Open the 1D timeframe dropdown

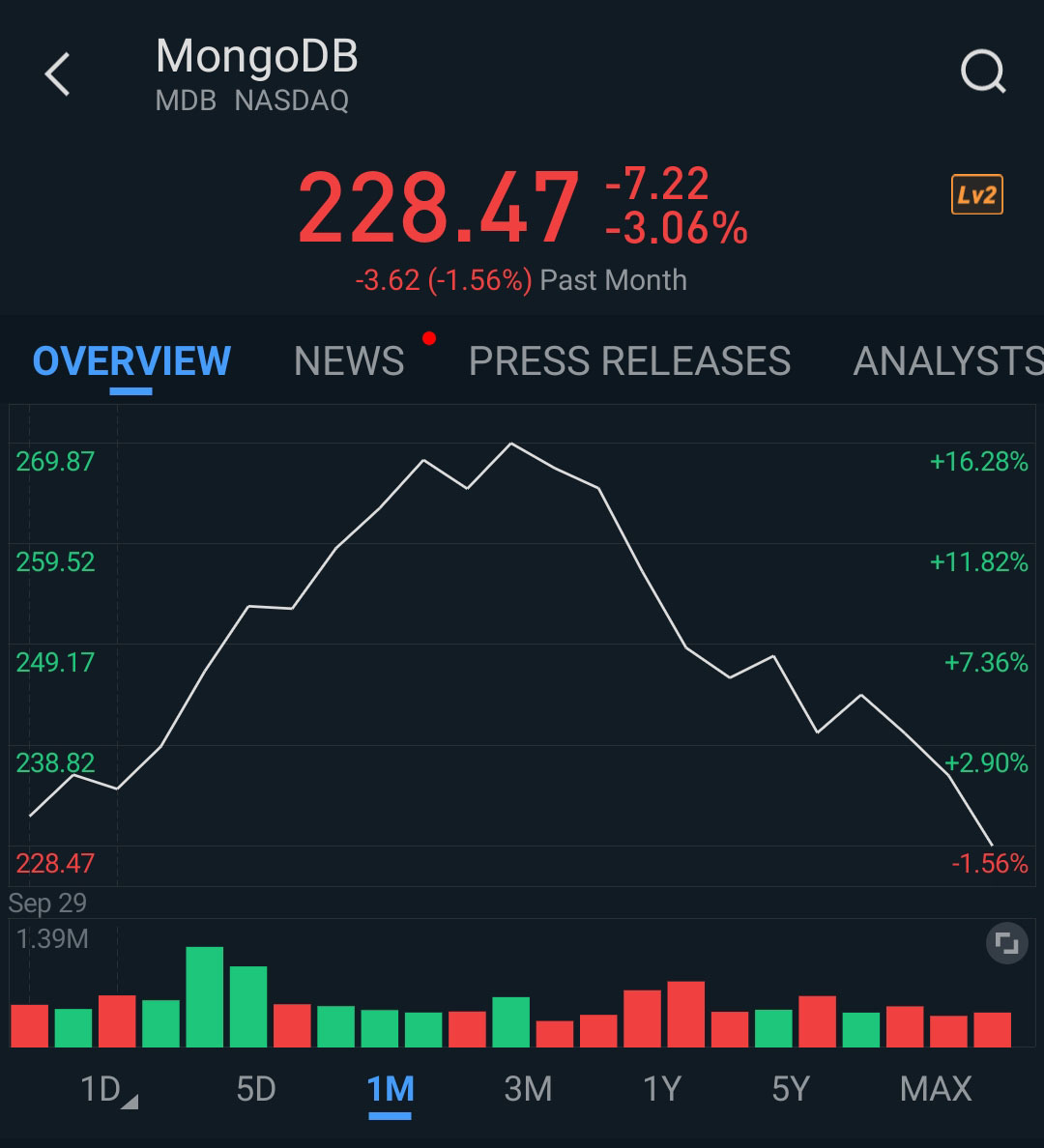pos(108,1089)
